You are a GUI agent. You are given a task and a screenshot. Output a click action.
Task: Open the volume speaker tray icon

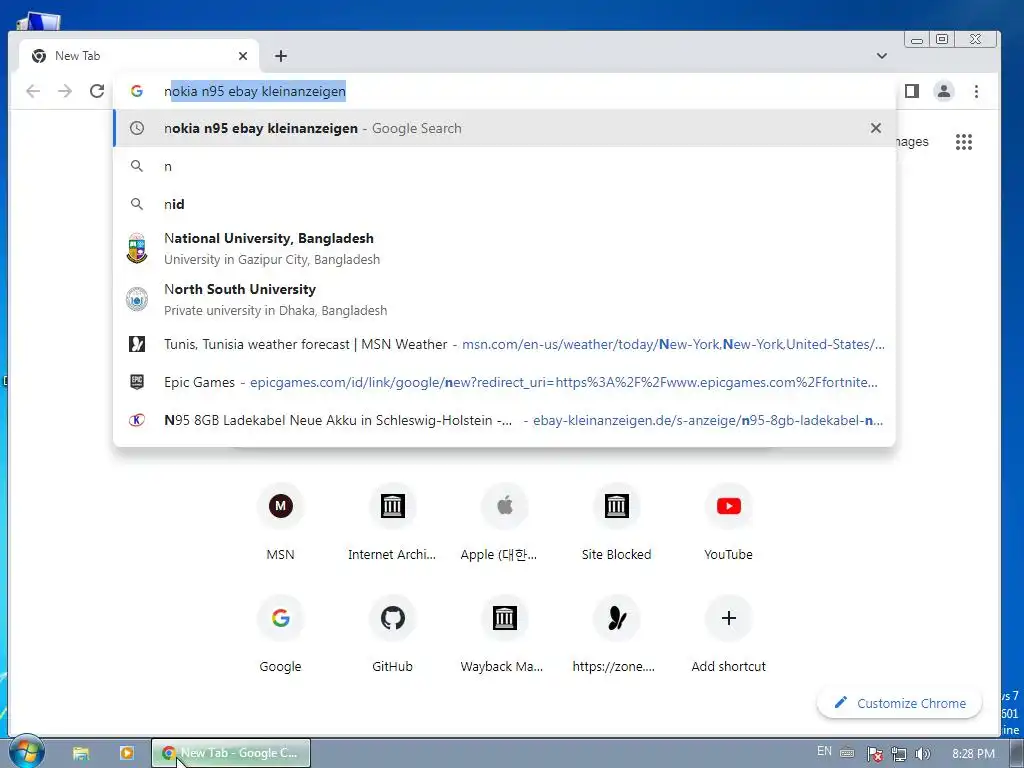point(922,754)
